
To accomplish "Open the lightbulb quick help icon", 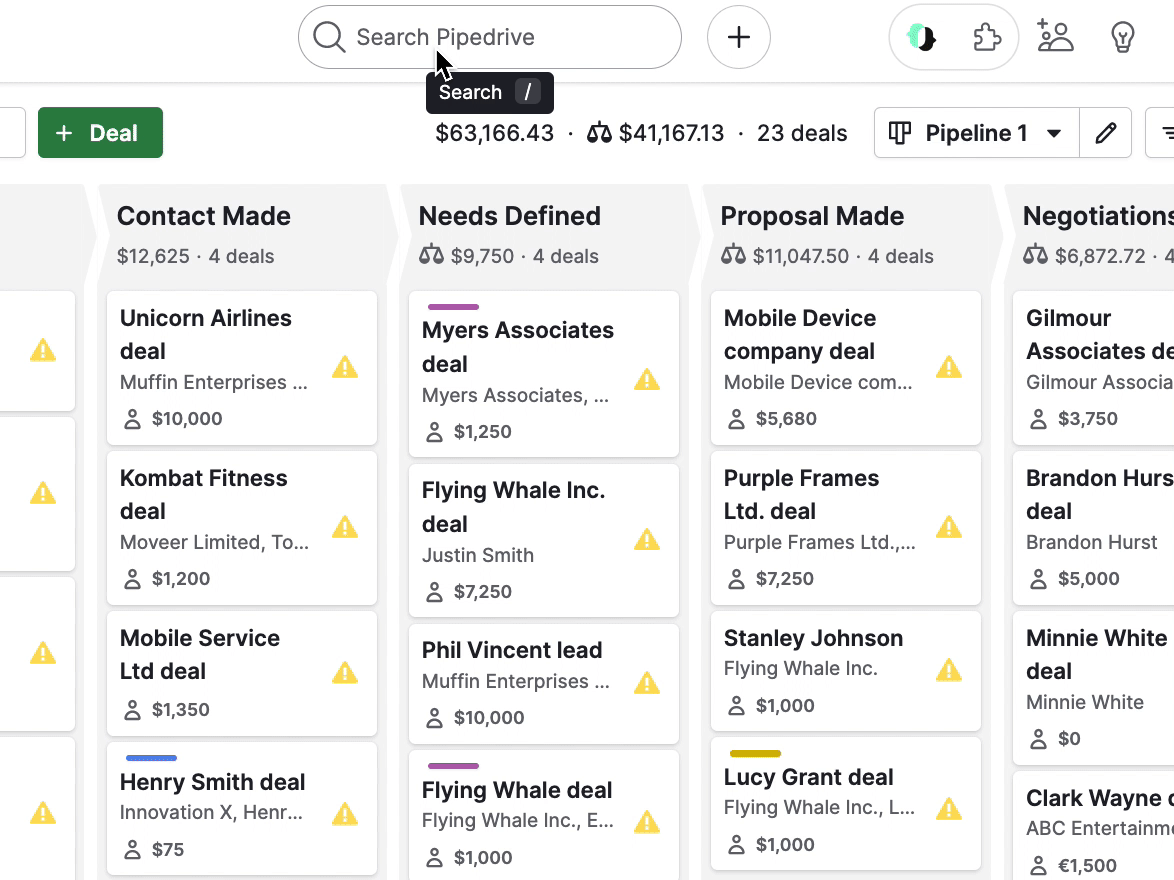I will pos(1122,37).
